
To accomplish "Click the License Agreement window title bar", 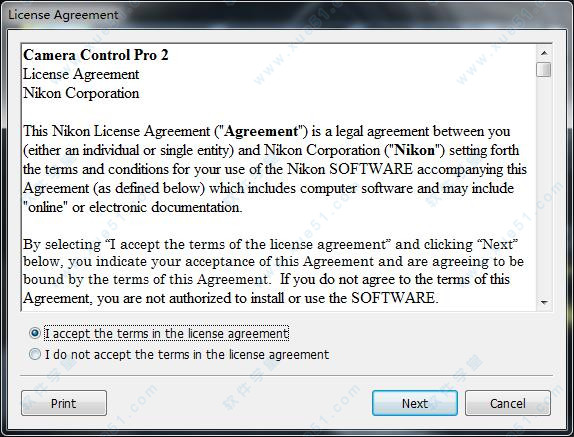I will pyautogui.click(x=287, y=15).
